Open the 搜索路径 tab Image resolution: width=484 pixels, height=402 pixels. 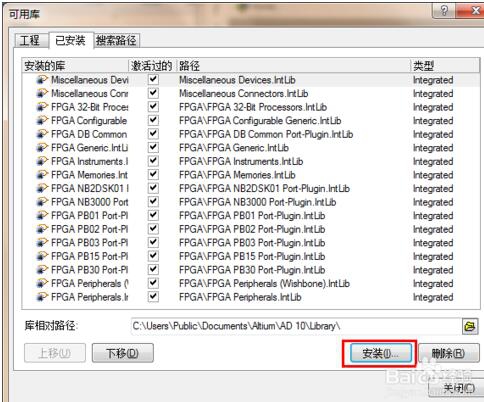116,41
